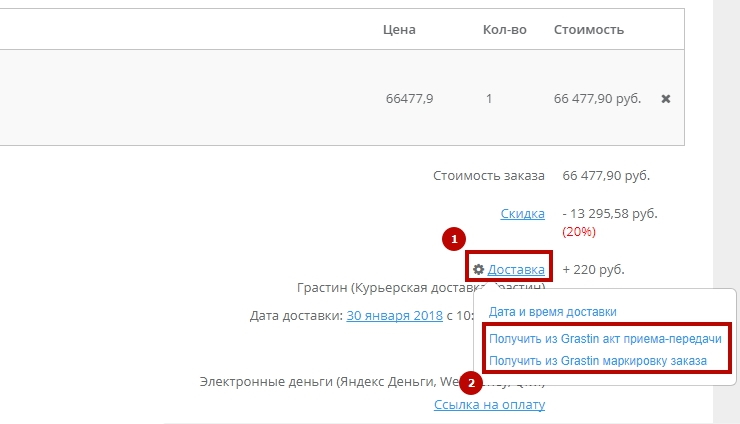Click the Цена column header
The height and width of the screenshot is (424, 740).
click(399, 29)
